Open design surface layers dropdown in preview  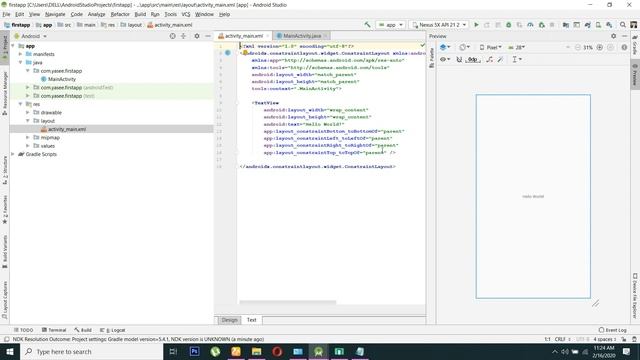(x=445, y=47)
